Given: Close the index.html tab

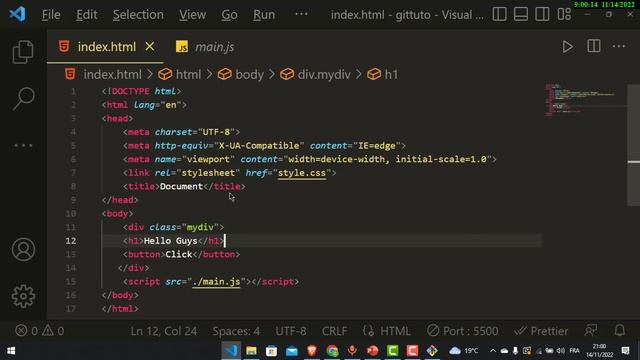Looking at the screenshot, I should tap(150, 47).
